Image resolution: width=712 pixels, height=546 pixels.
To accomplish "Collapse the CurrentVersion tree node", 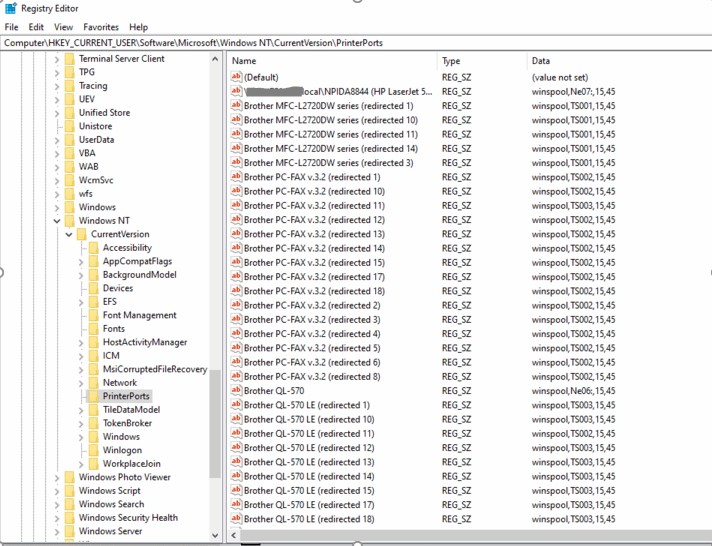I will 69,234.
